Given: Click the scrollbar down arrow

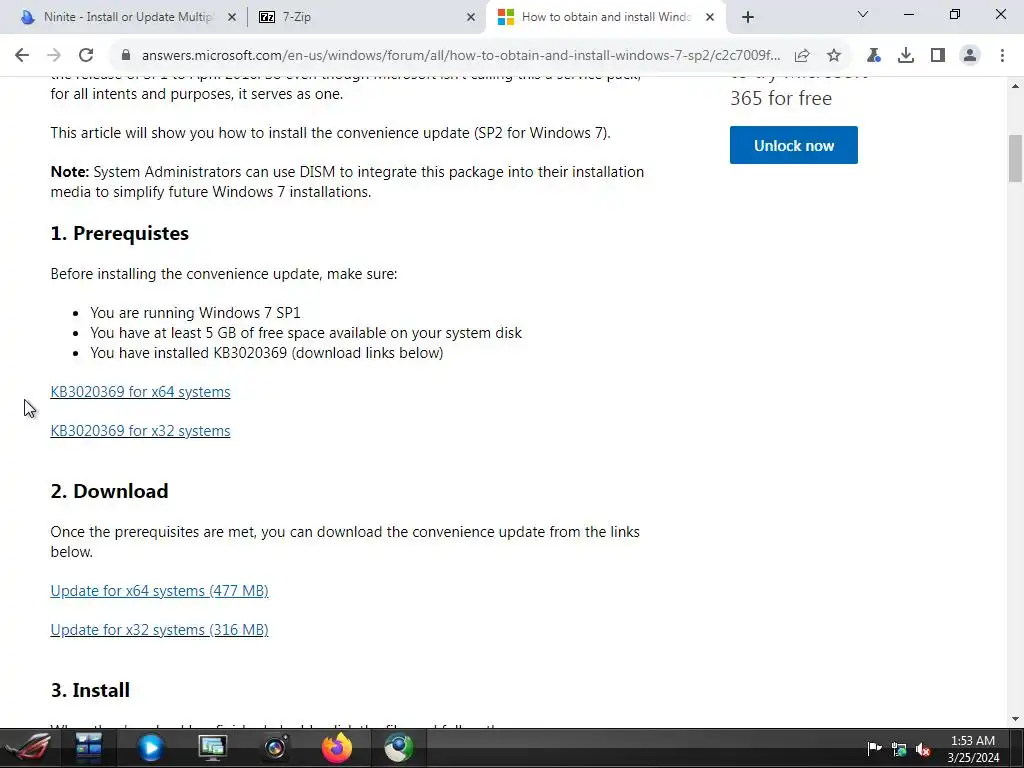Looking at the screenshot, I should point(1015,719).
